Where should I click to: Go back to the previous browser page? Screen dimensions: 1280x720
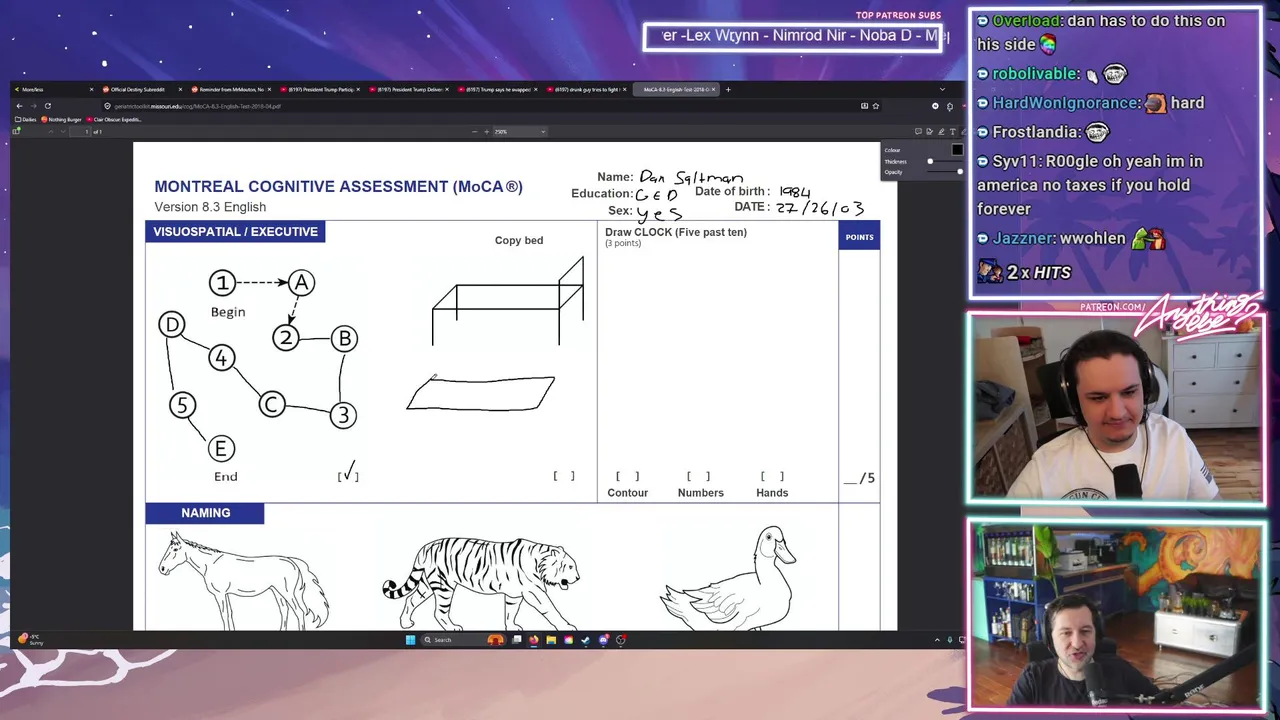tap(19, 106)
